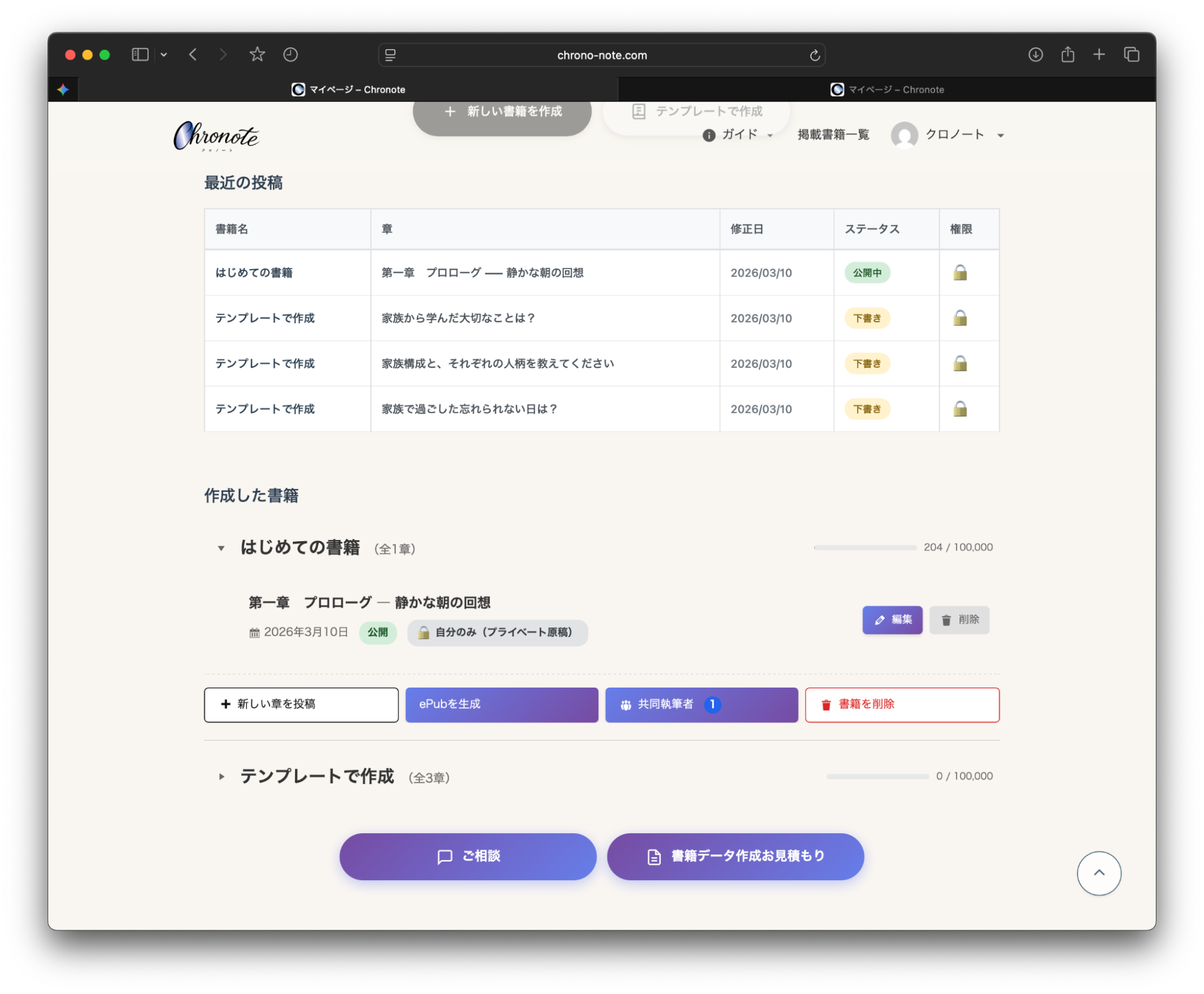Screen dimensions: 1204x994
Task: Switch to the right マイページ – Chronote tab
Action: pyautogui.click(x=888, y=89)
